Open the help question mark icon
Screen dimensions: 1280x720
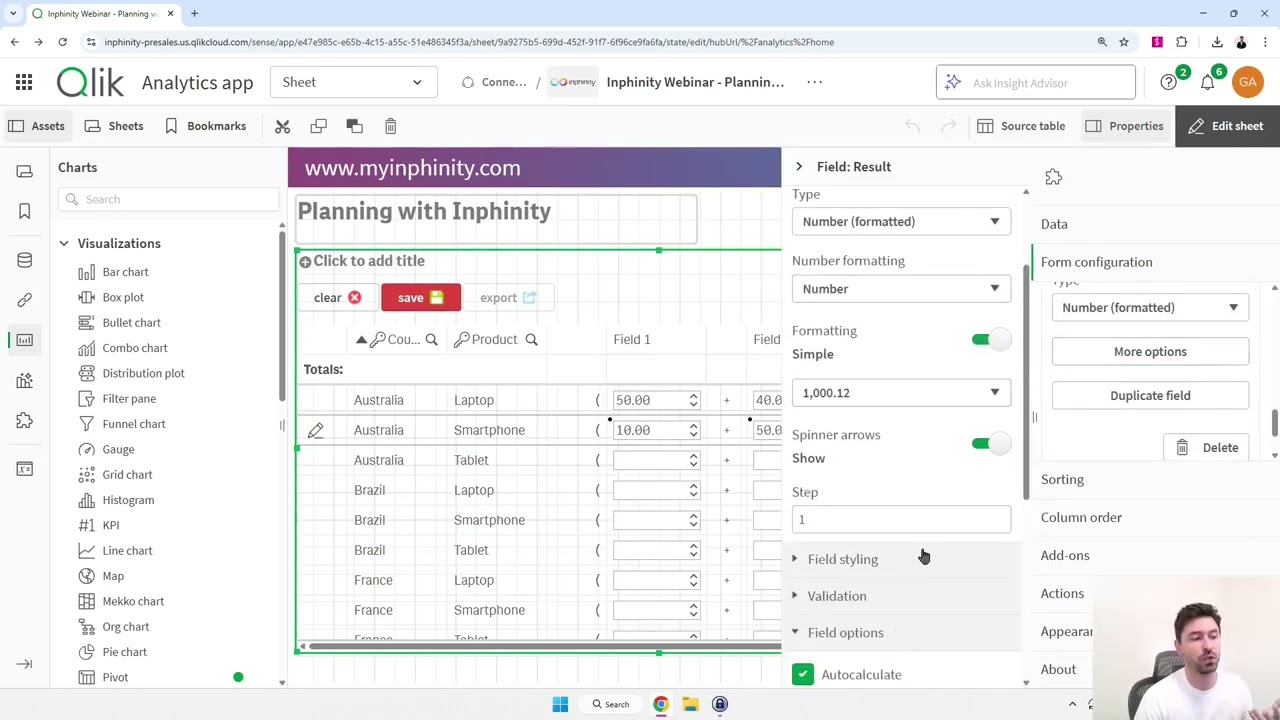[1169, 82]
